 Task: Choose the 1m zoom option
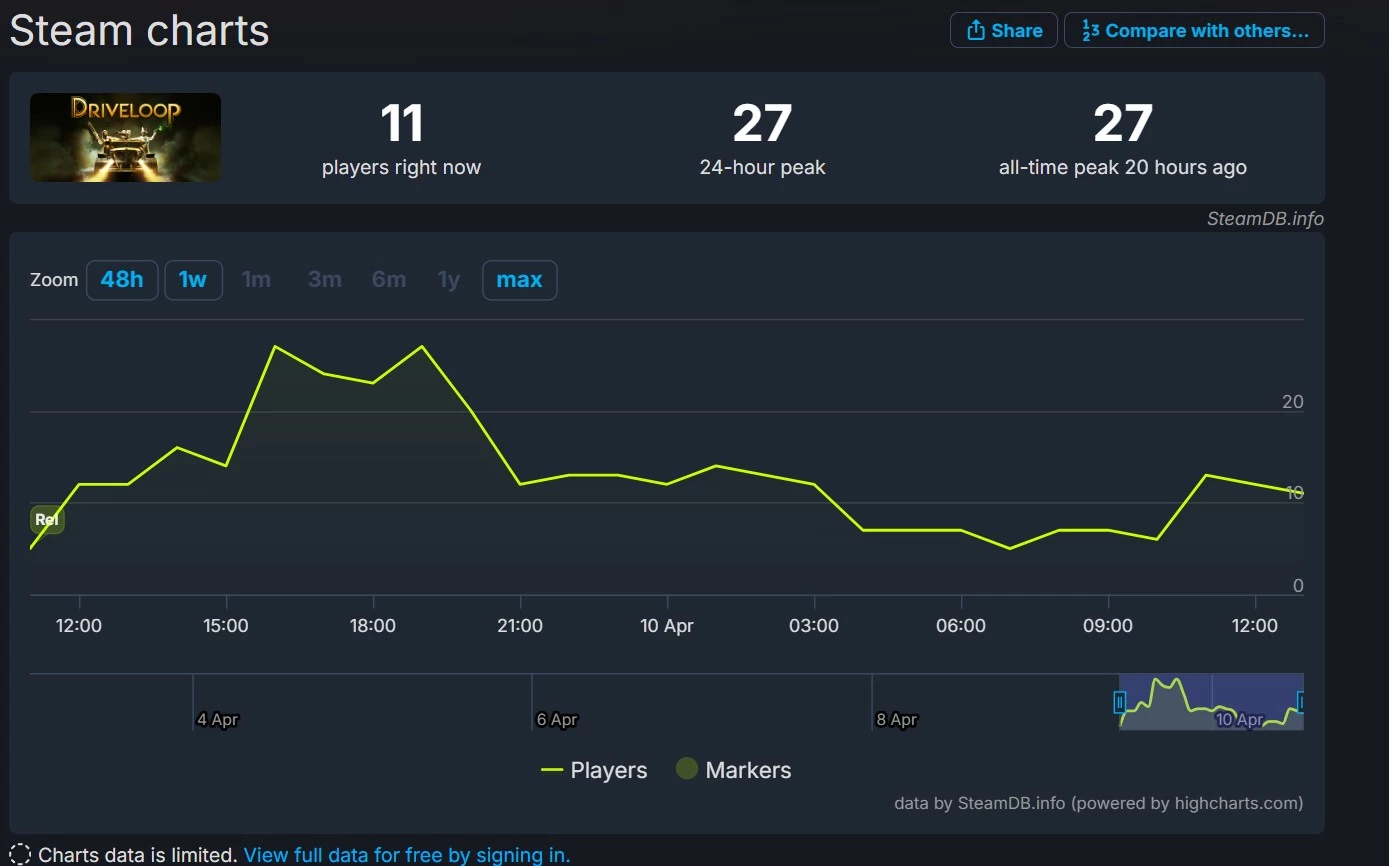coord(257,280)
